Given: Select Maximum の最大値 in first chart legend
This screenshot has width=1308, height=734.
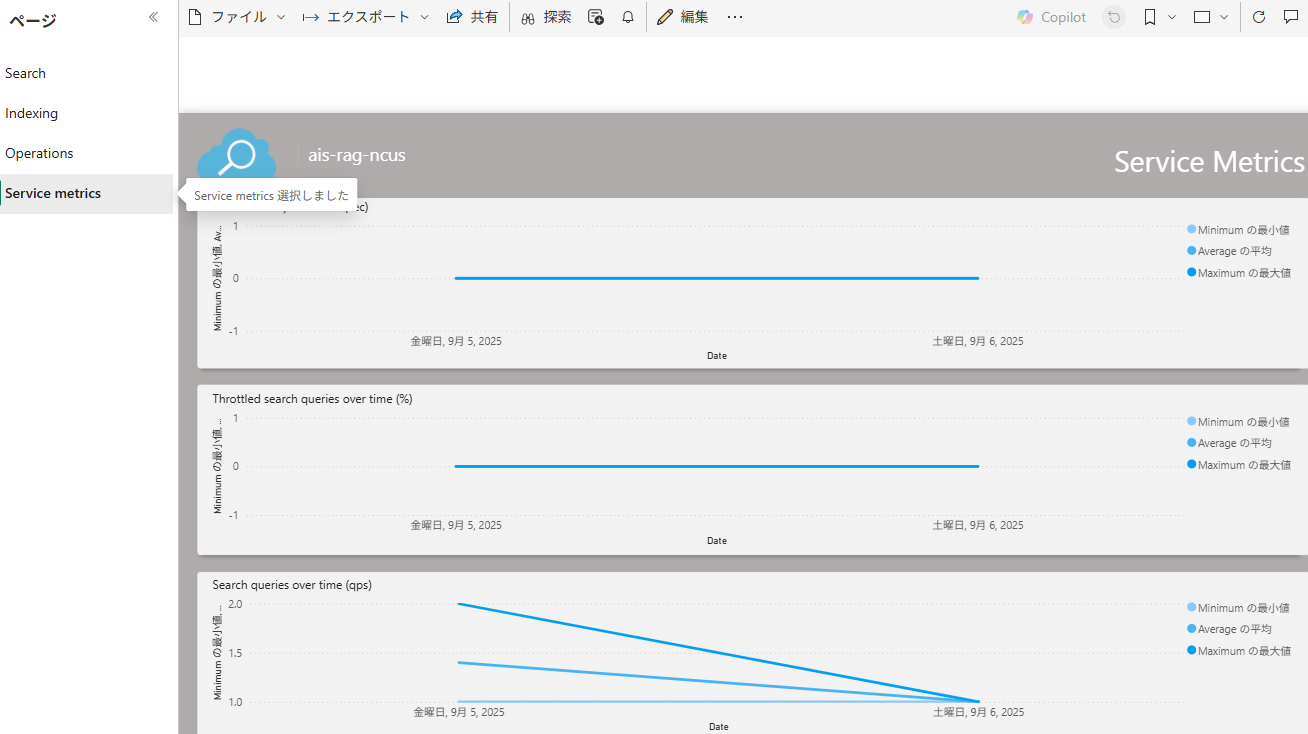Looking at the screenshot, I should coord(1238,273).
